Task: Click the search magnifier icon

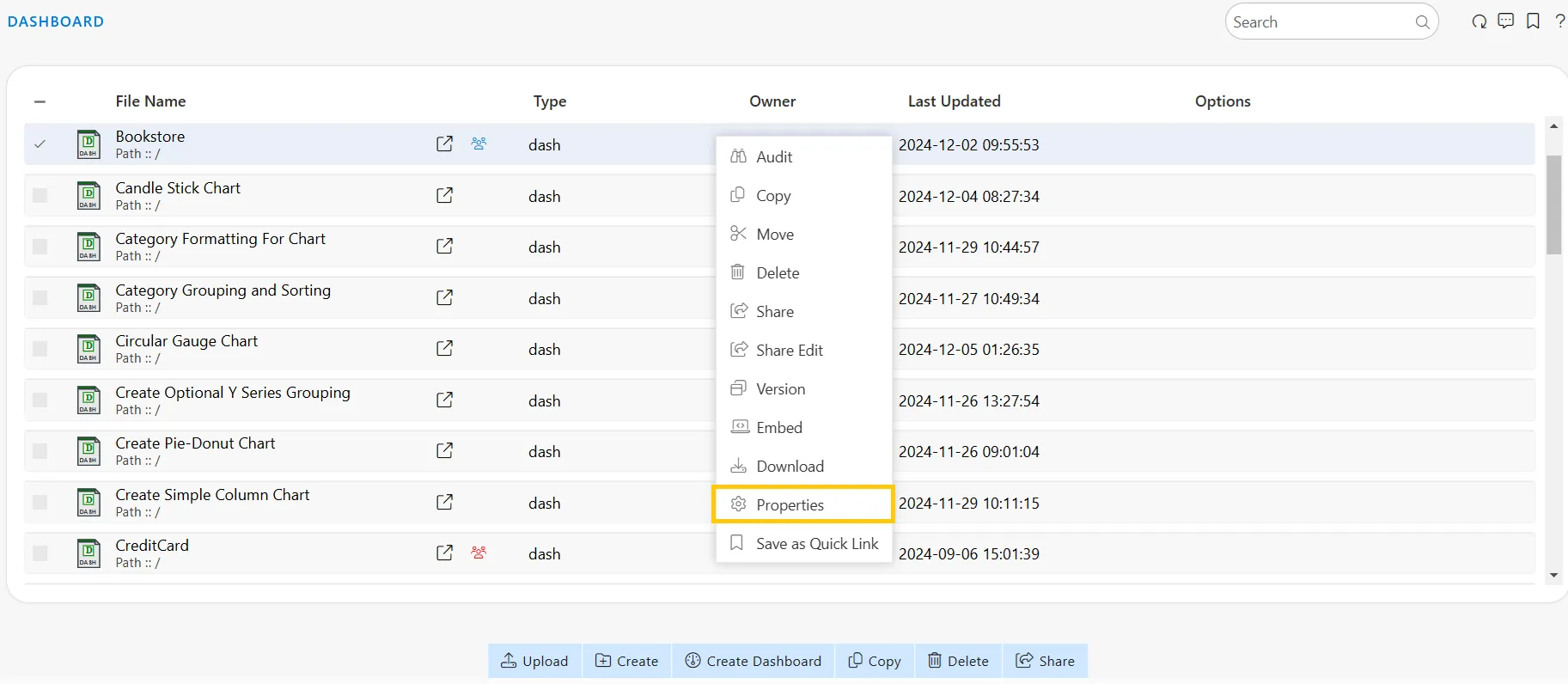Action: coord(1423,22)
